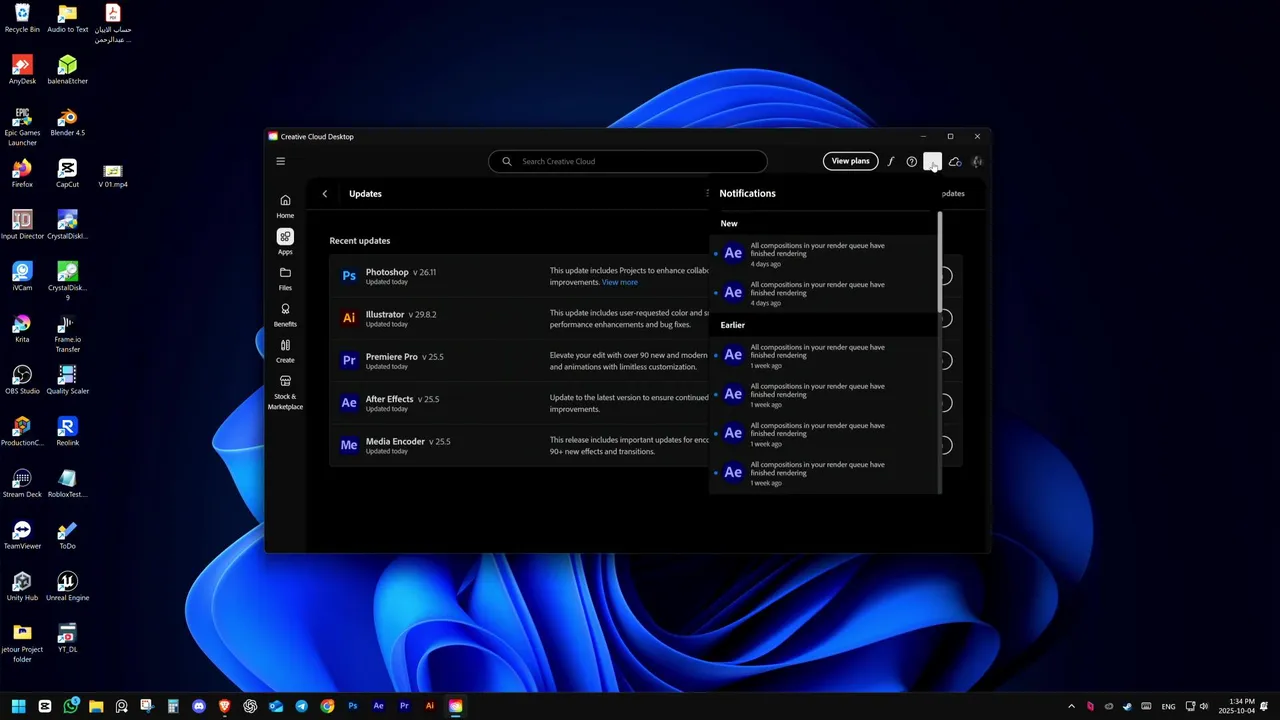Screen dimensions: 1280x720
Task: Open the Recycle Bin
Action: tap(22, 18)
